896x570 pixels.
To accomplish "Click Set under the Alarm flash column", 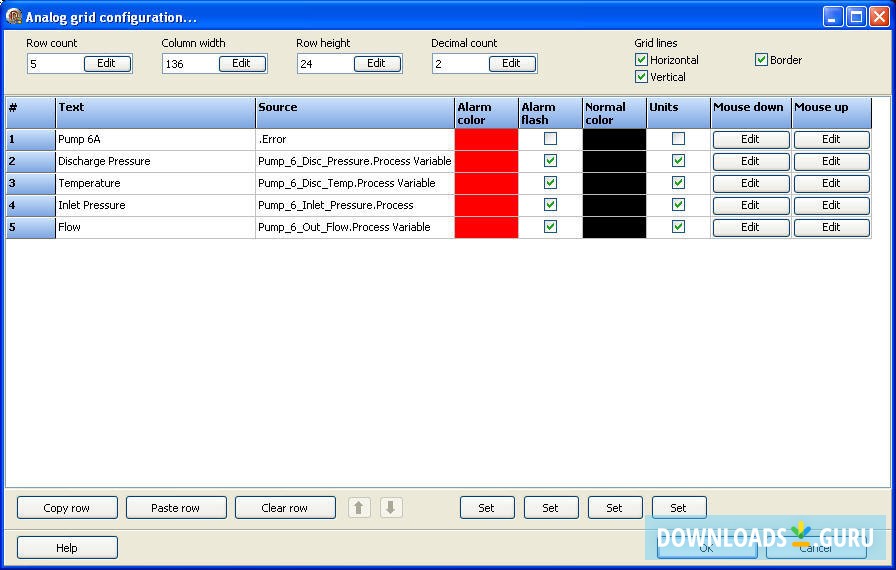I will (x=551, y=508).
